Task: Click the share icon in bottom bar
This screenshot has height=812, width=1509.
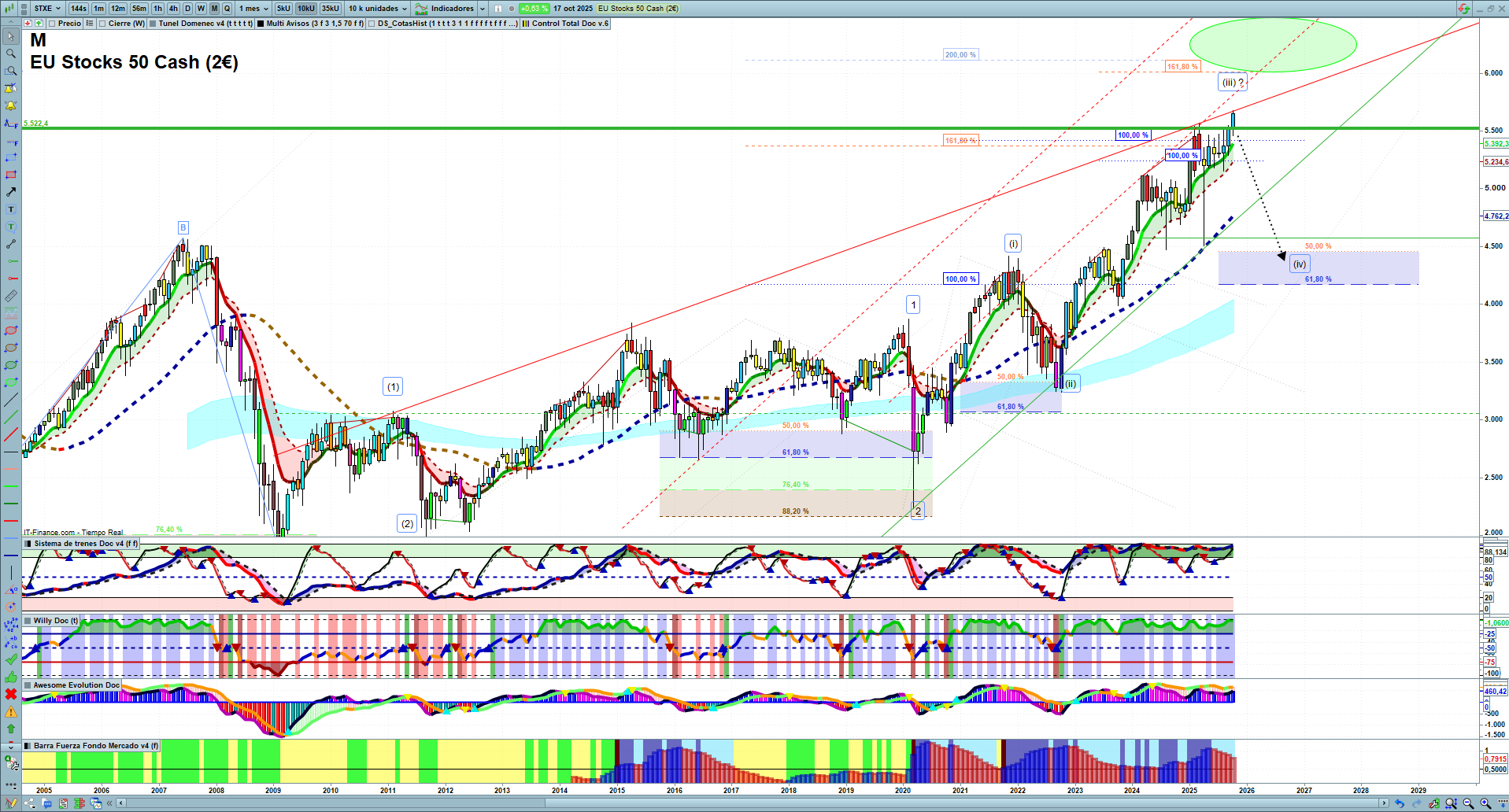Action: 30,803
